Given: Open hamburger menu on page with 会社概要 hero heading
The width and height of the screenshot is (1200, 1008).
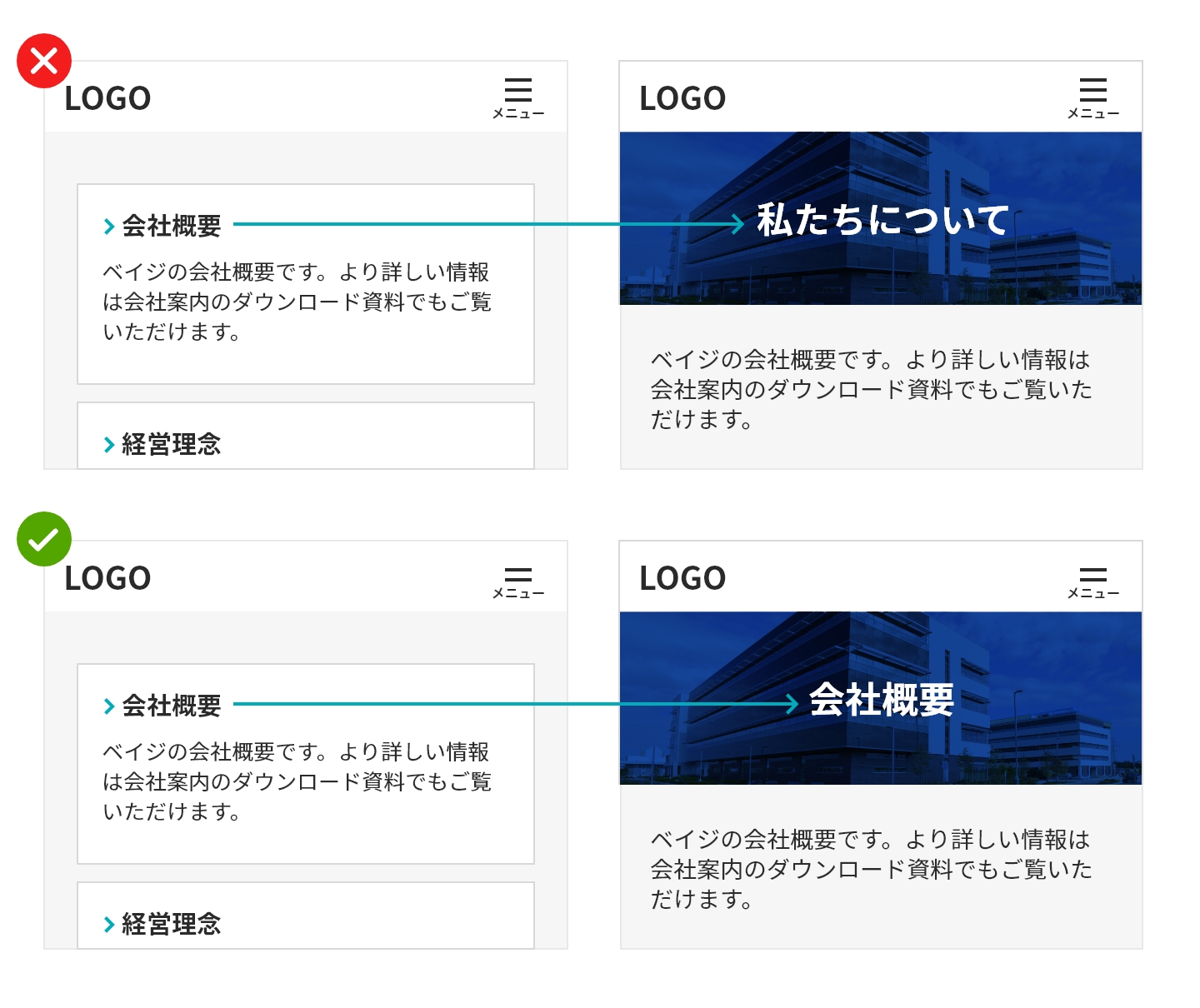Looking at the screenshot, I should (1092, 582).
